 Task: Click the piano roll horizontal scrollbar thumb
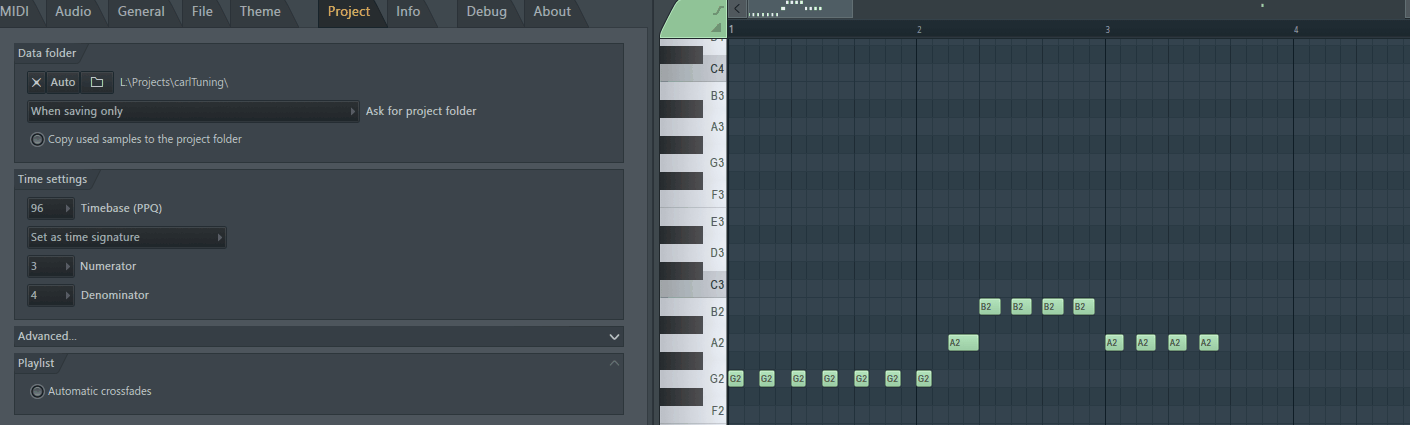click(x=798, y=9)
